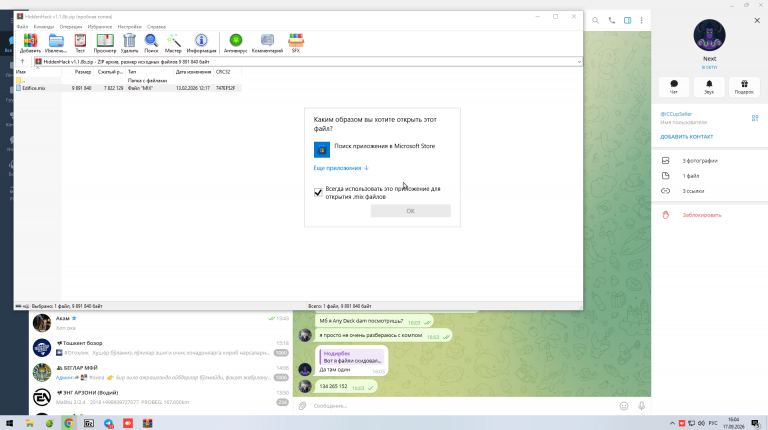
Task: Click the Подарок gift button
Action: pos(744,87)
